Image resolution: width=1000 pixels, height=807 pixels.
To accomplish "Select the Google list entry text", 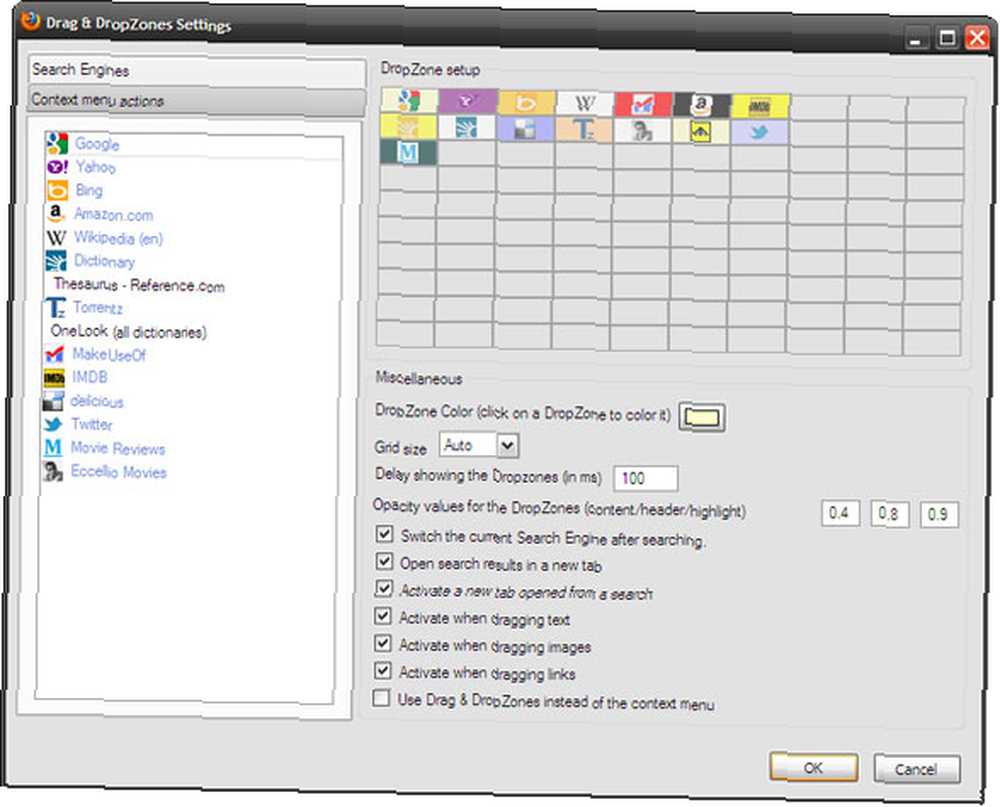I will click(x=97, y=144).
